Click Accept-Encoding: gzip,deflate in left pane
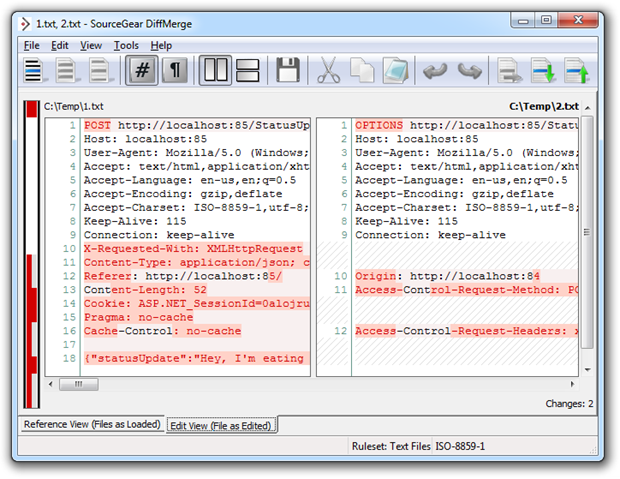This screenshot has width=620, height=479. pyautogui.click(x=183, y=194)
